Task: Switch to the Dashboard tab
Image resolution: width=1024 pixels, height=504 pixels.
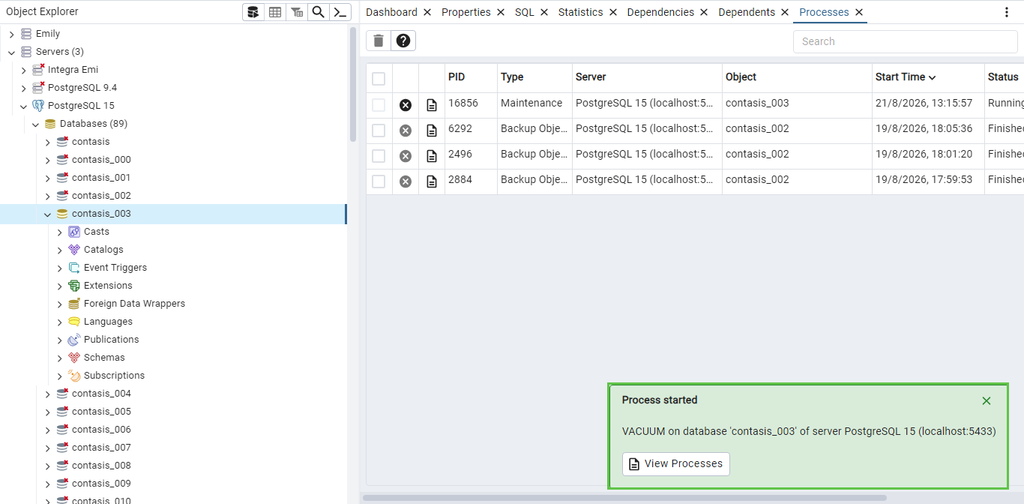Action: [x=391, y=12]
